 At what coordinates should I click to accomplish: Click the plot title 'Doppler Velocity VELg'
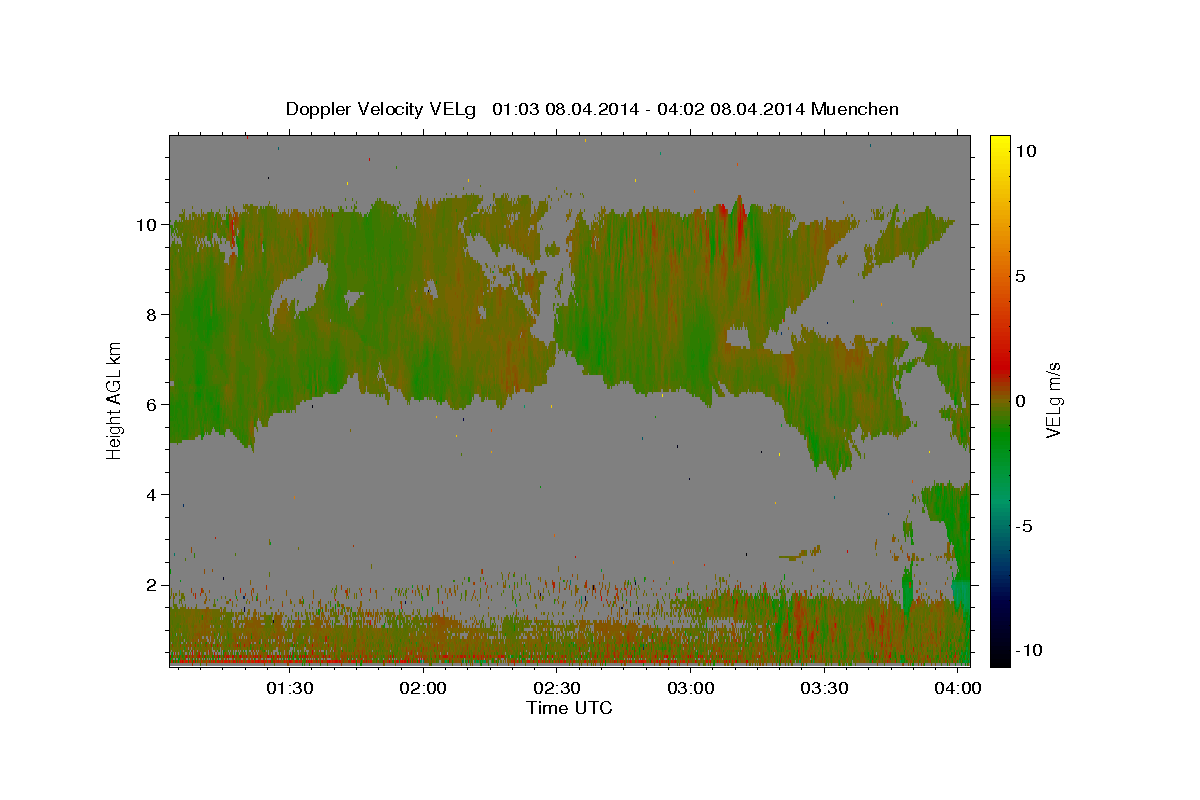[x=382, y=109]
